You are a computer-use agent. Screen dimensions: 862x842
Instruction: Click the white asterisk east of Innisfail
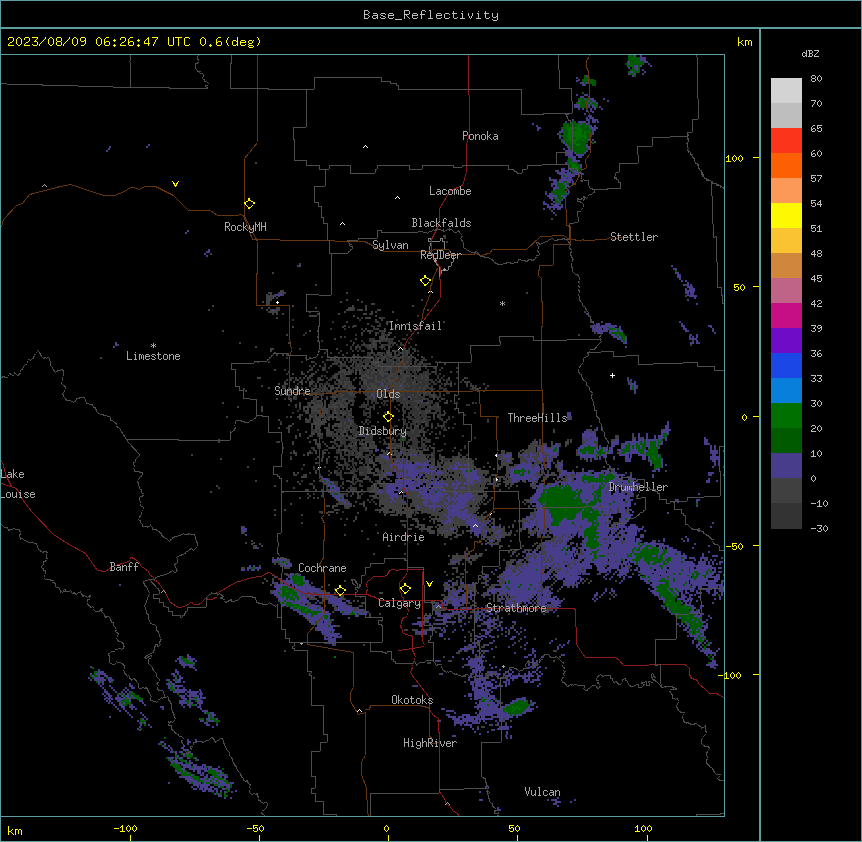(502, 303)
